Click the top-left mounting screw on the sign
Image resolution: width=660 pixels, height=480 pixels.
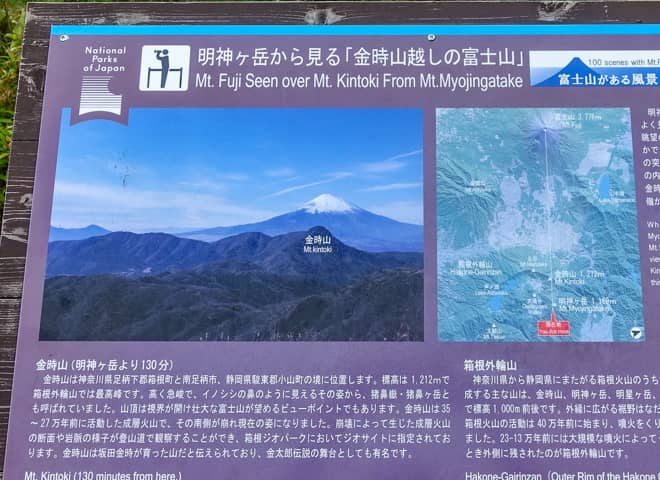(64, 38)
